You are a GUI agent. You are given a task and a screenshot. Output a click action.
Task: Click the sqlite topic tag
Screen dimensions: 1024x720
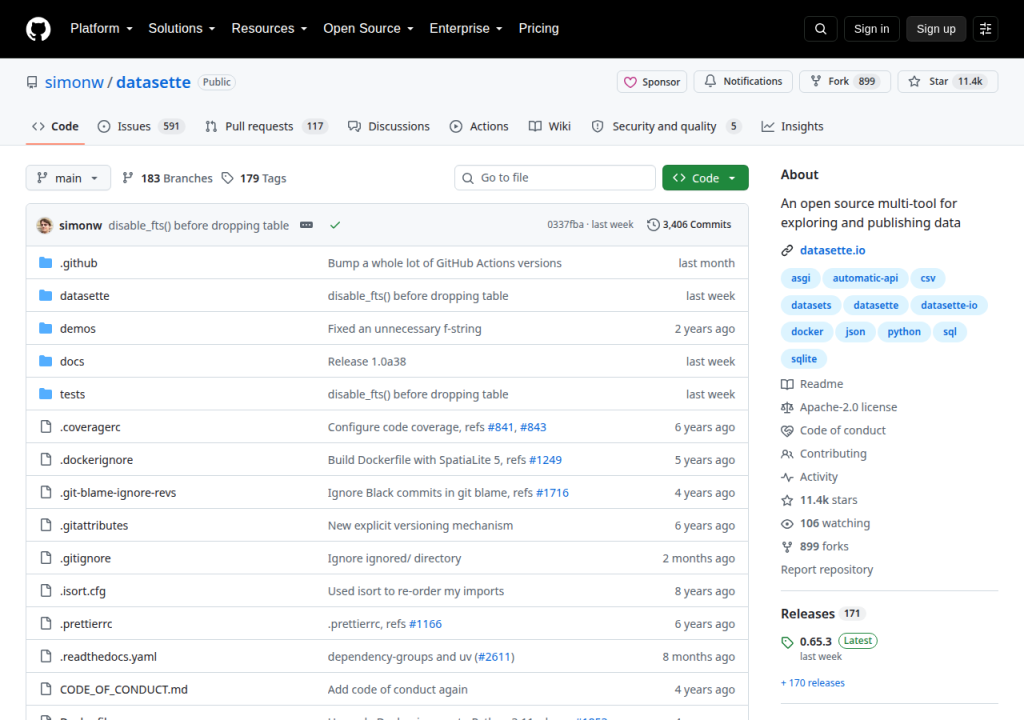click(x=804, y=359)
